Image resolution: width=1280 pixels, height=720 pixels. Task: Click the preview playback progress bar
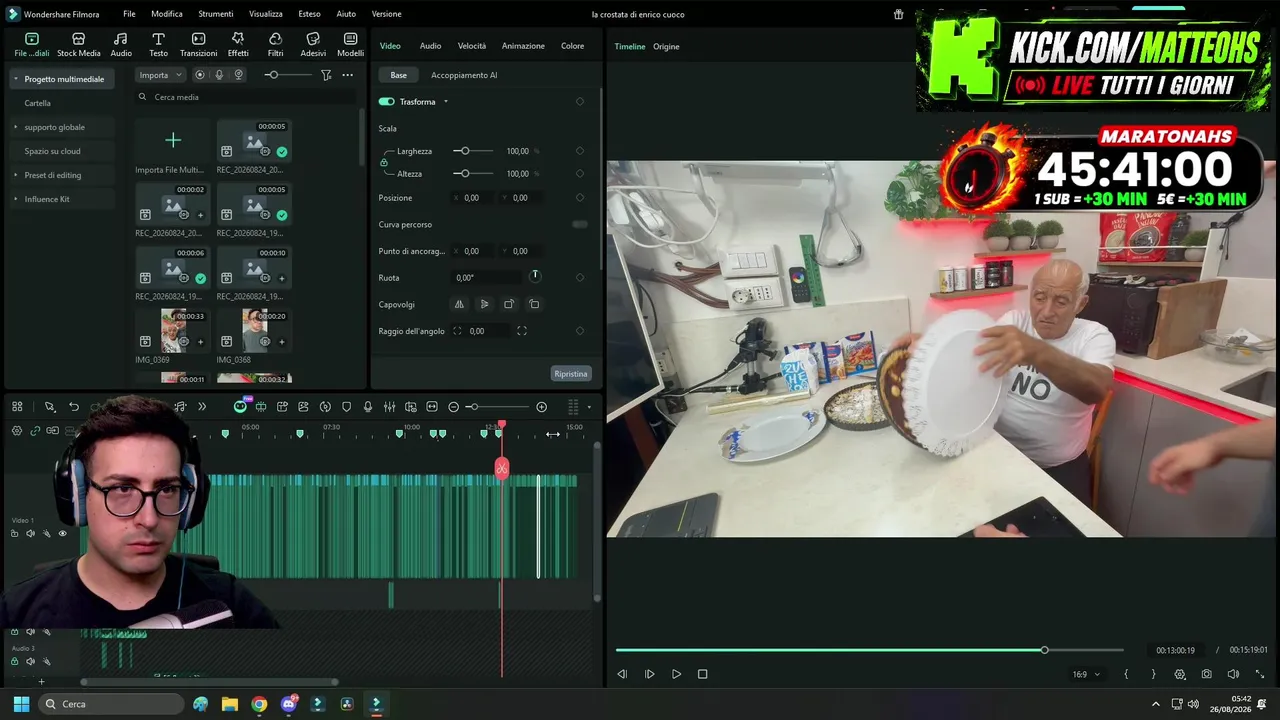[x=868, y=650]
